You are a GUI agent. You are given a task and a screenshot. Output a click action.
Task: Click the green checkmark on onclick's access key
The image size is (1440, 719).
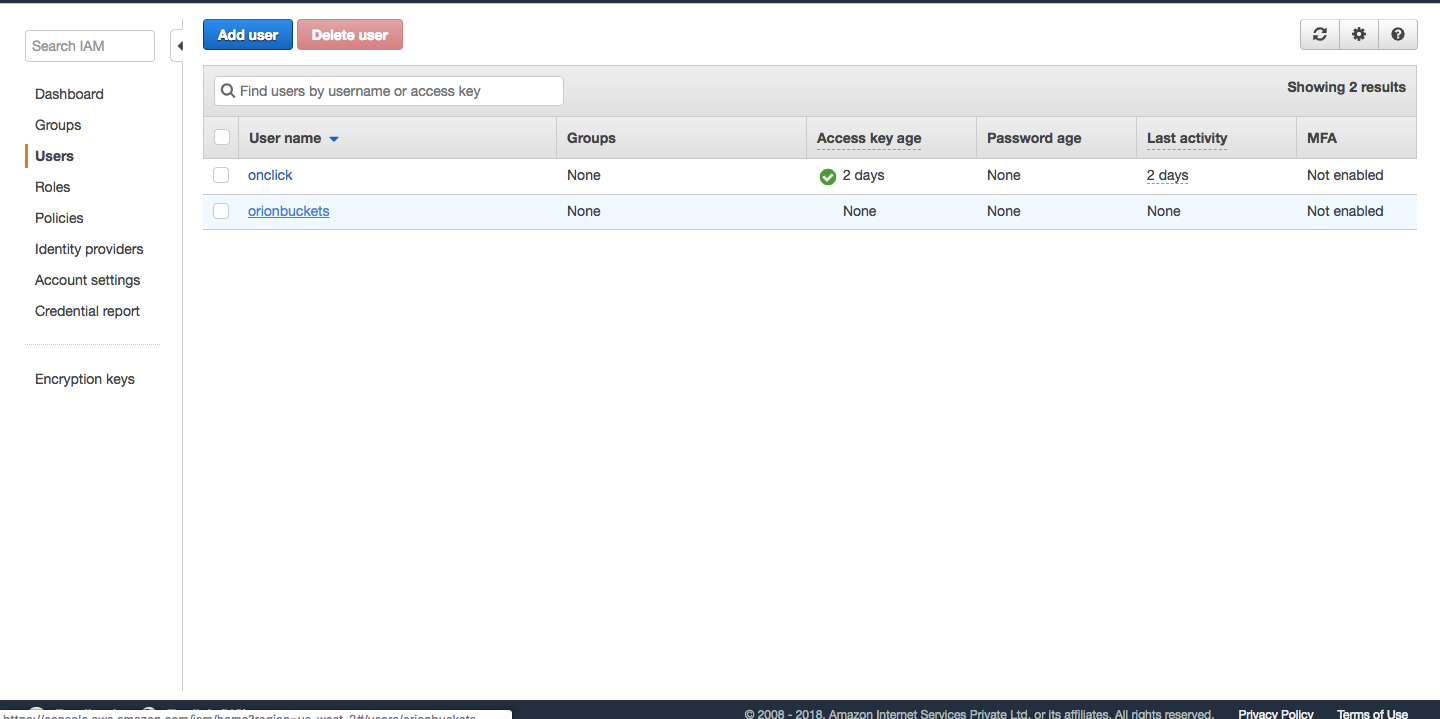pyautogui.click(x=827, y=176)
